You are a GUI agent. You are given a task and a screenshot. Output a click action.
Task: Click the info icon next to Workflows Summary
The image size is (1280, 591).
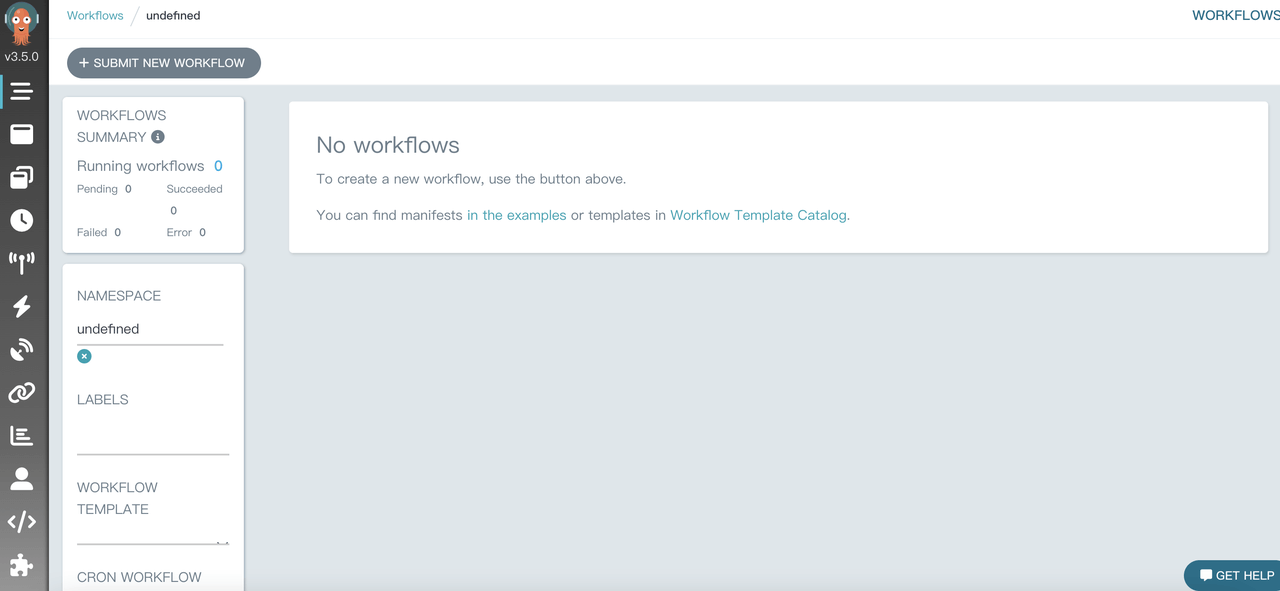pyautogui.click(x=158, y=137)
